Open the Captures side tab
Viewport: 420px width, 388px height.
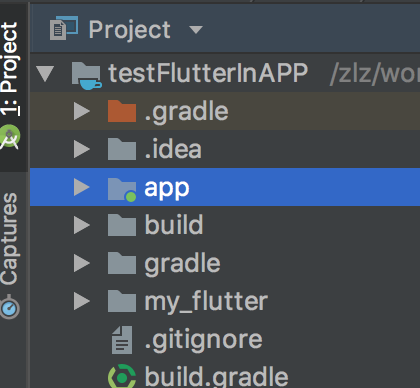(9, 239)
